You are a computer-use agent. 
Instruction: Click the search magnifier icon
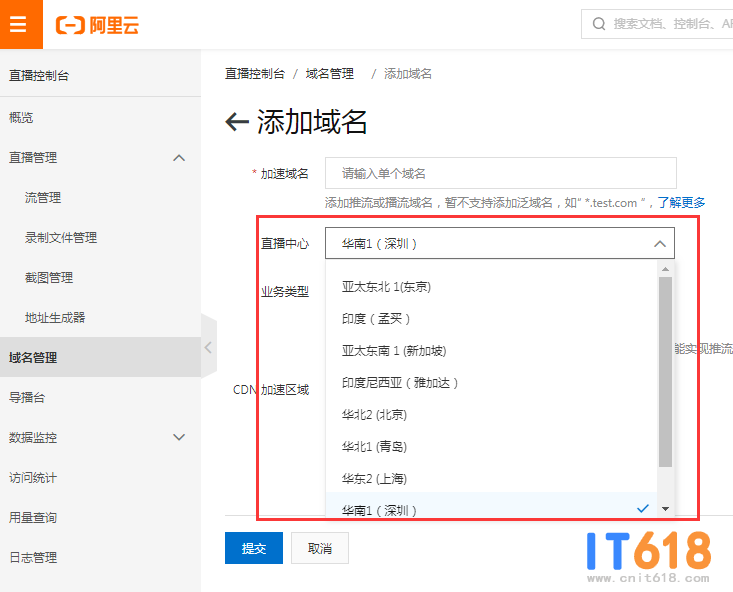[x=599, y=24]
